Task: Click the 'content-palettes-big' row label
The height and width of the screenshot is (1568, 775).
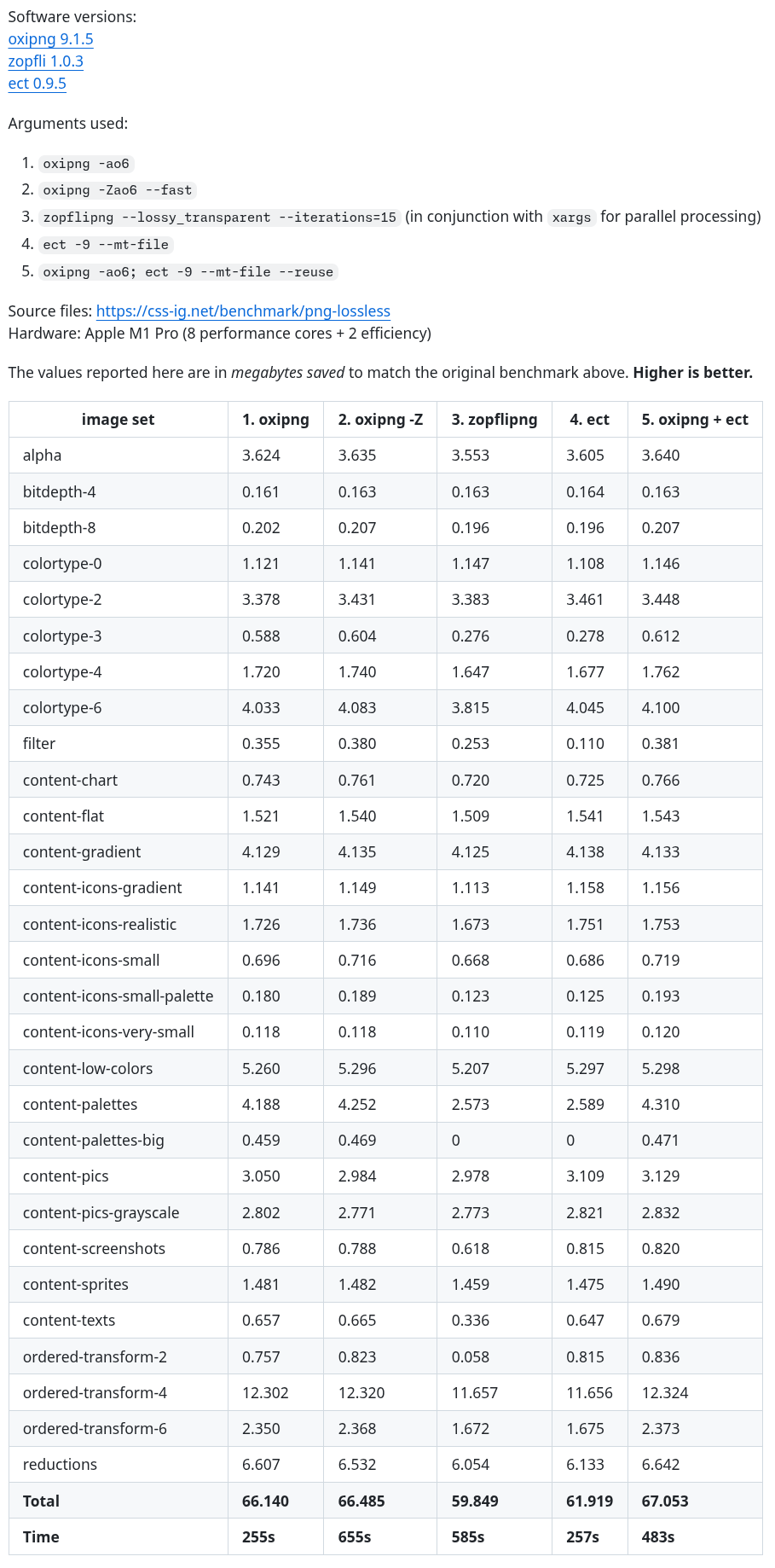Action: point(94,1141)
